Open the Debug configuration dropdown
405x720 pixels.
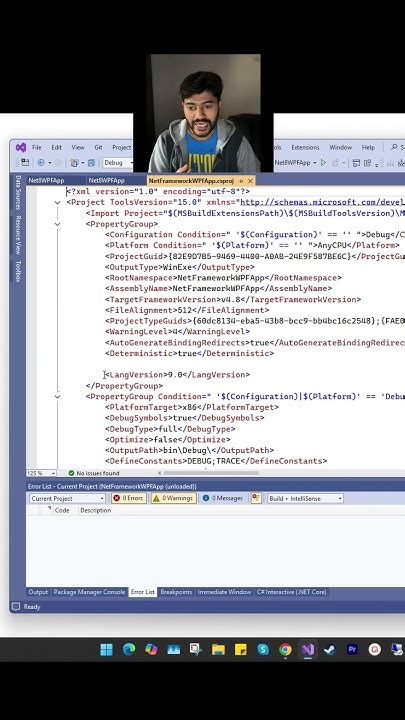[x=118, y=163]
